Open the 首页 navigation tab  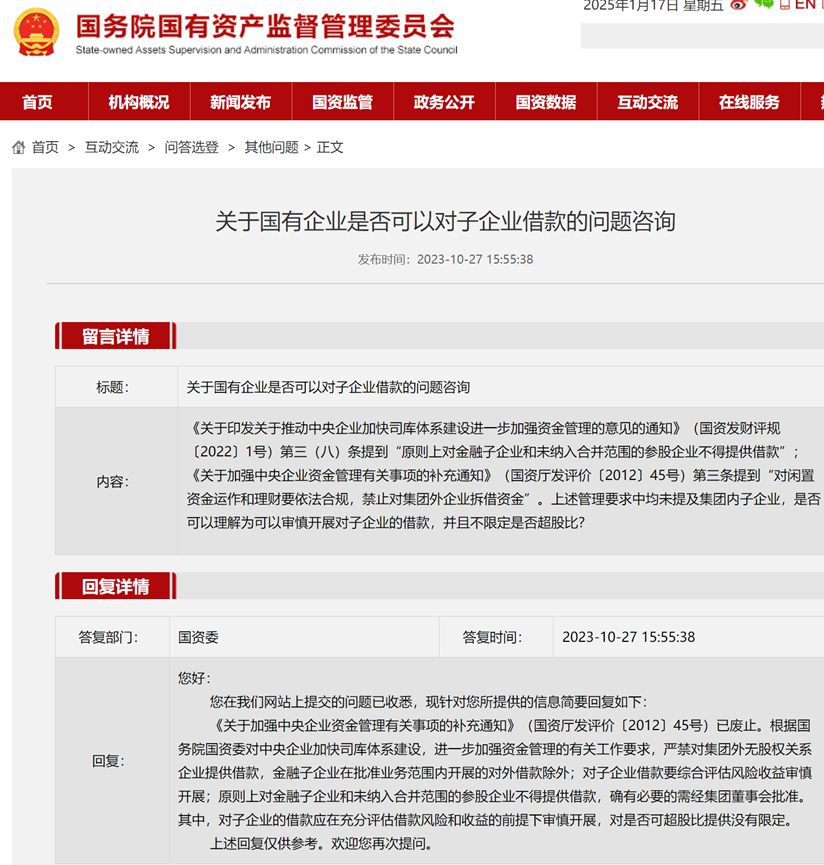pyautogui.click(x=37, y=102)
